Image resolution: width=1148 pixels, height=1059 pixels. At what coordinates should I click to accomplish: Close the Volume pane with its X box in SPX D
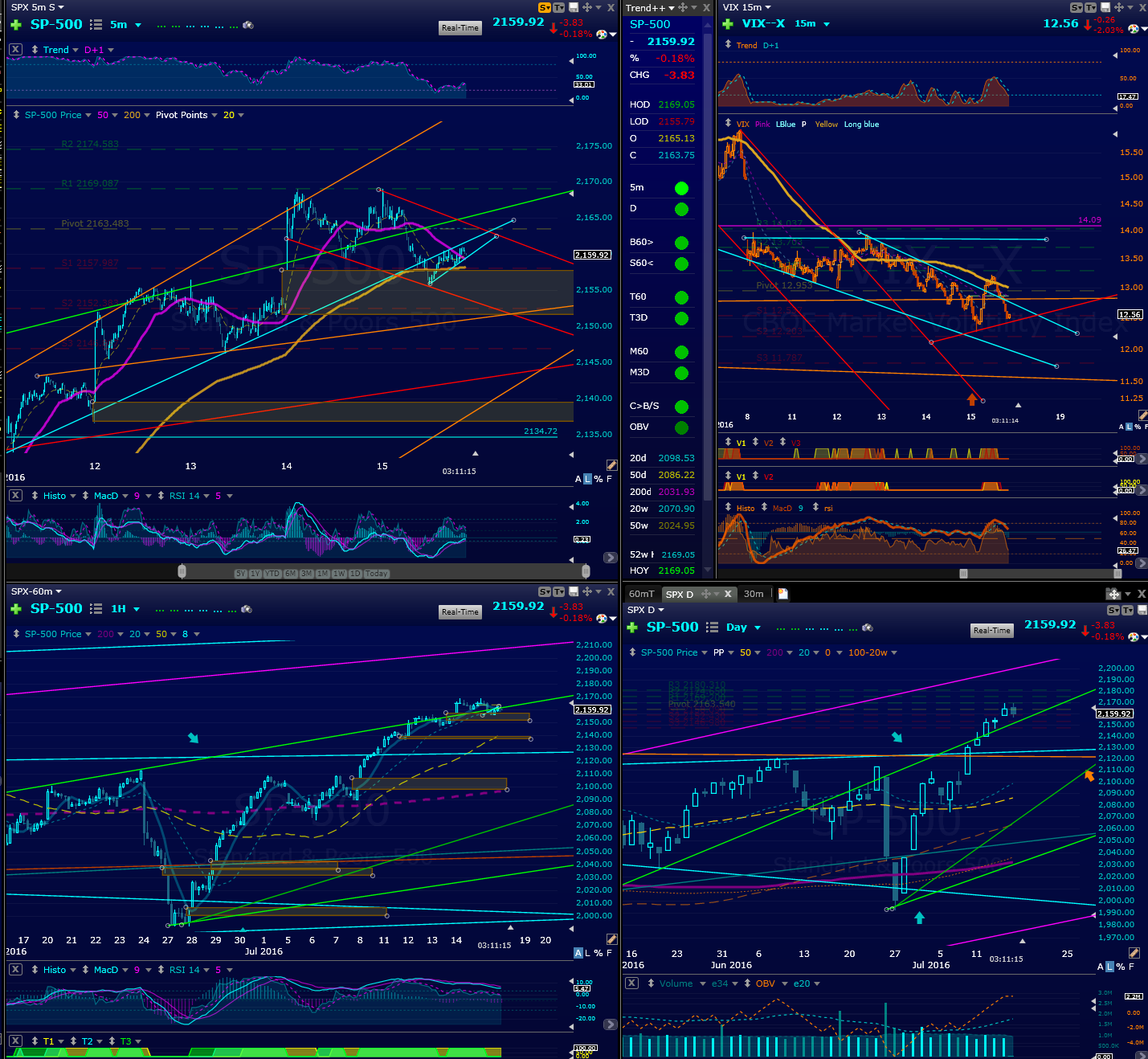[632, 983]
